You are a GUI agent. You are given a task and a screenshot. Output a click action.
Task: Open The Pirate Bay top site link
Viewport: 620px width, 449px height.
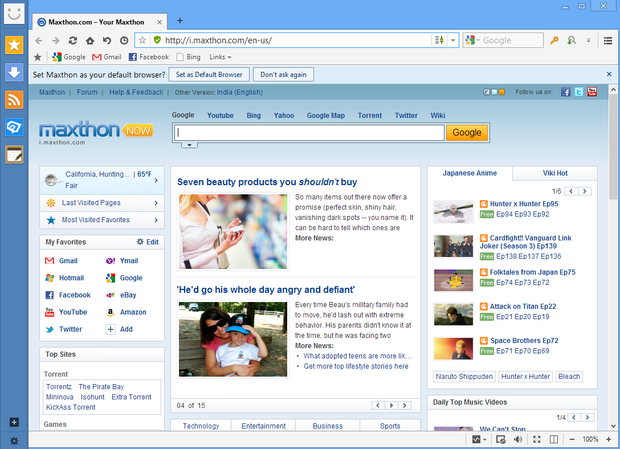coord(101,387)
